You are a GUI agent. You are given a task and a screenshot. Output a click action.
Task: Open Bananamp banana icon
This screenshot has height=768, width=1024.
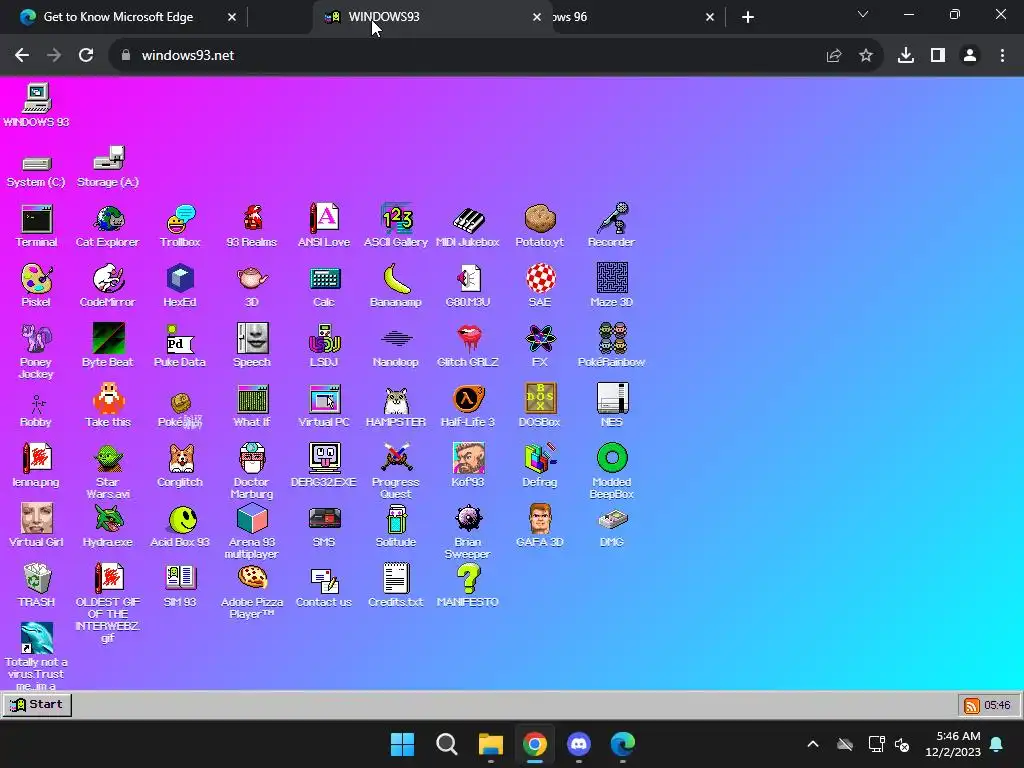point(396,286)
